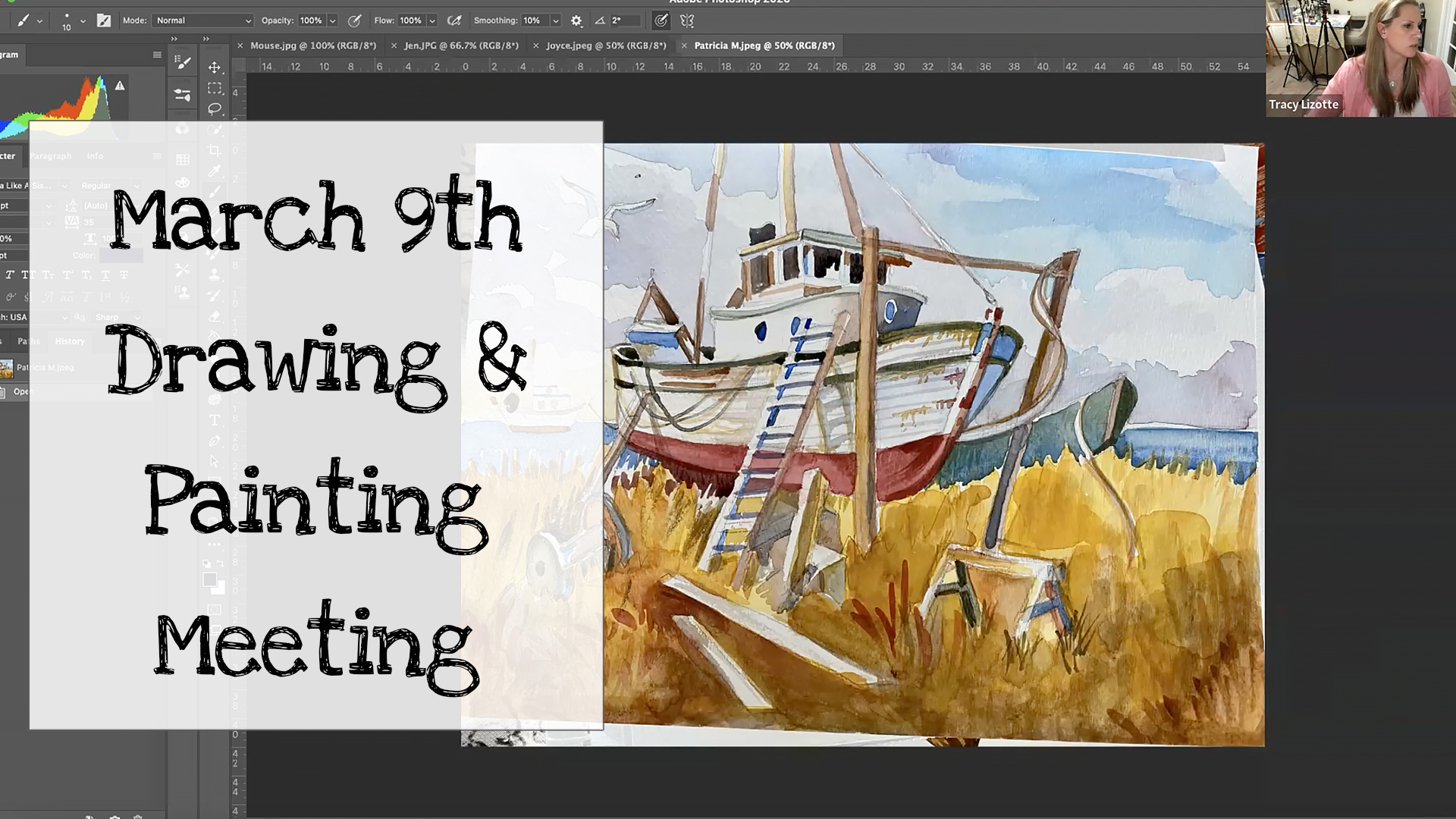Toggle the Brush Settings panel icon
The image size is (1456, 819).
pyautogui.click(x=104, y=20)
